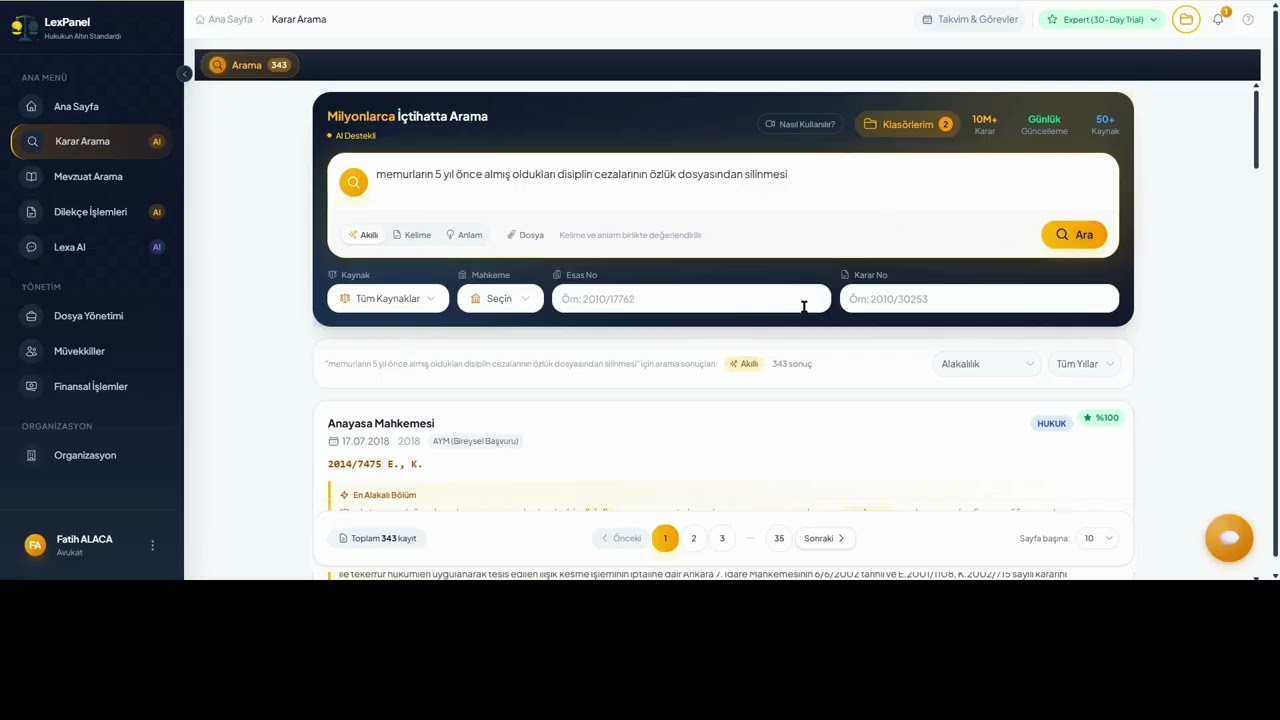Image resolution: width=1280 pixels, height=720 pixels.
Task: Click the HUKUK tag on result
Action: [1051, 424]
